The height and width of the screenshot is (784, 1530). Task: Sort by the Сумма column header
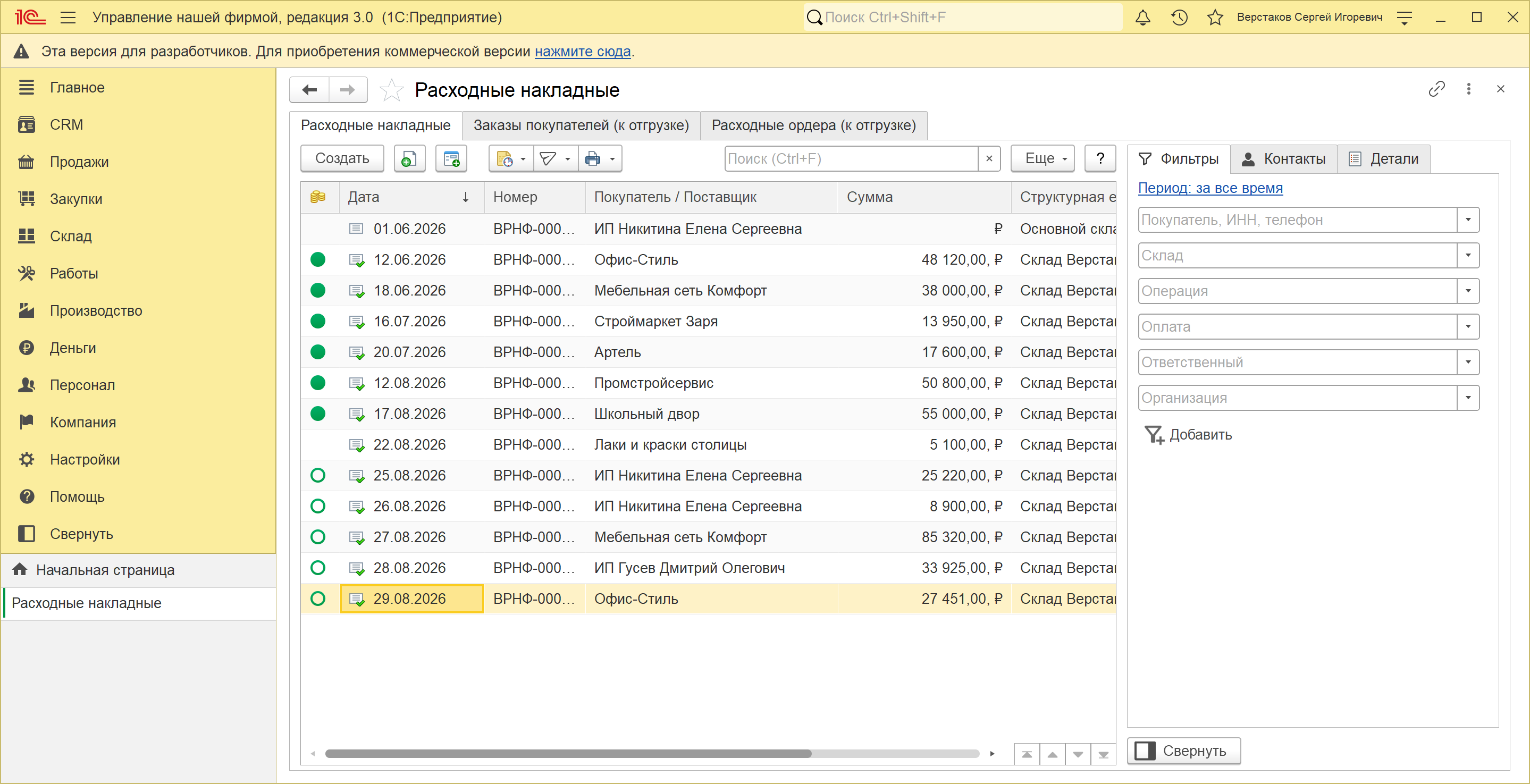click(925, 197)
